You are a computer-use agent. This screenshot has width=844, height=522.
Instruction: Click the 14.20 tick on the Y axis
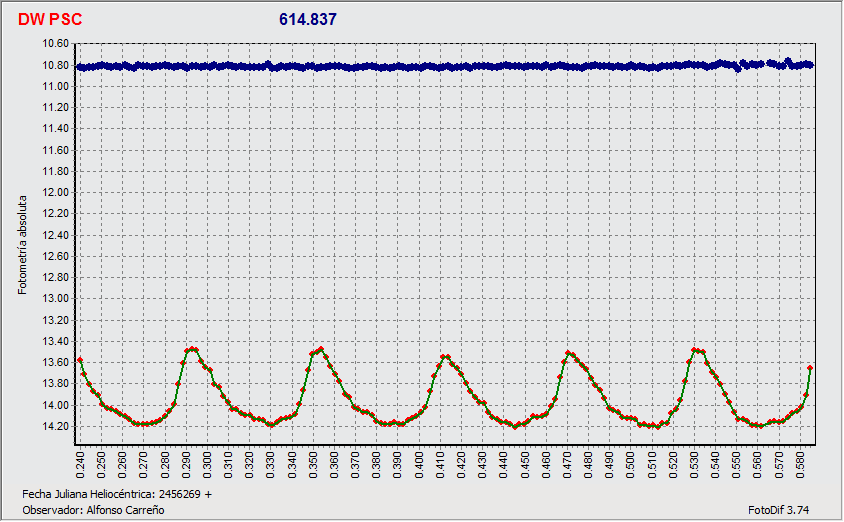click(x=56, y=427)
